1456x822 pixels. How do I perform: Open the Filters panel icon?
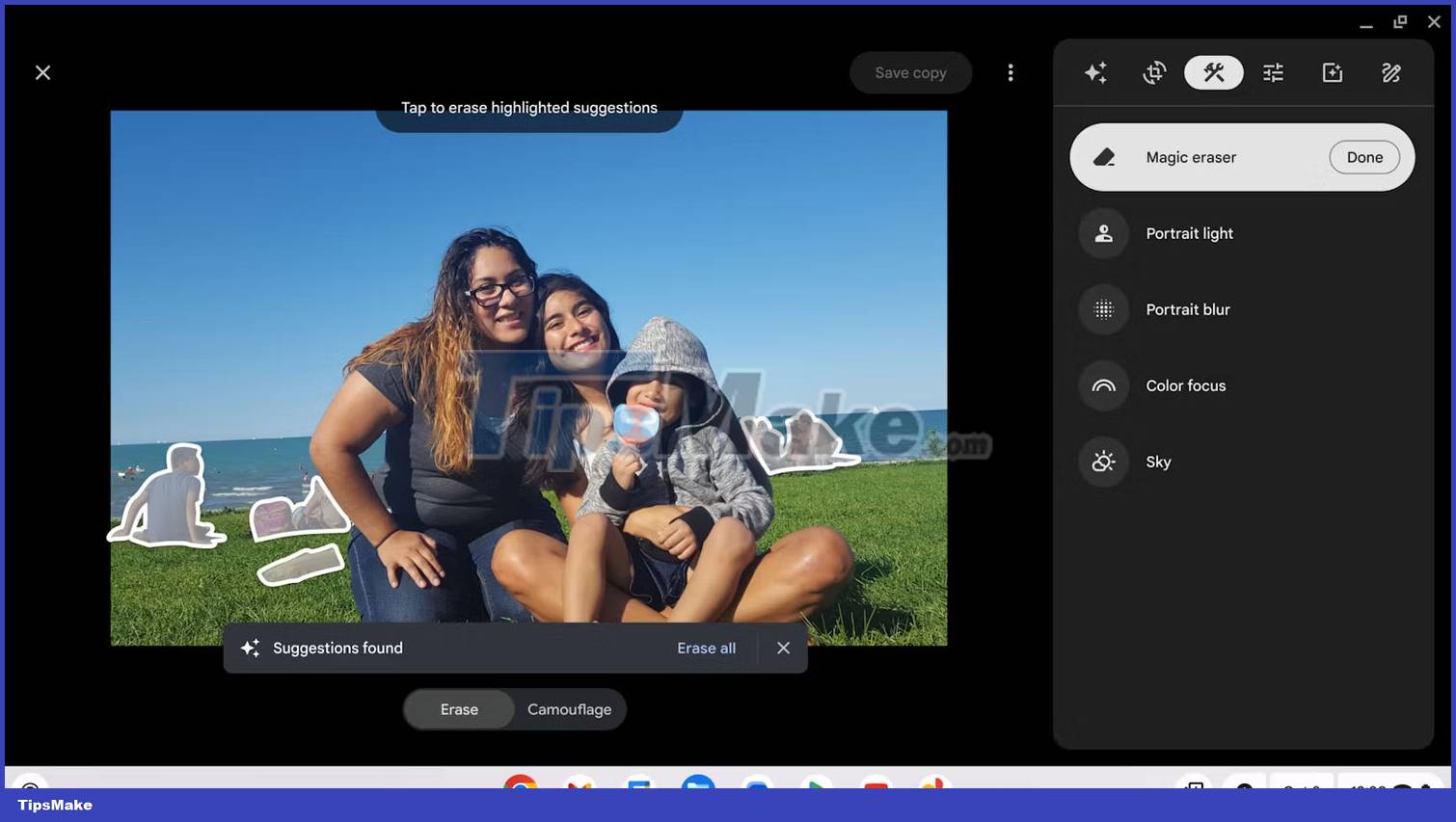click(x=1332, y=72)
